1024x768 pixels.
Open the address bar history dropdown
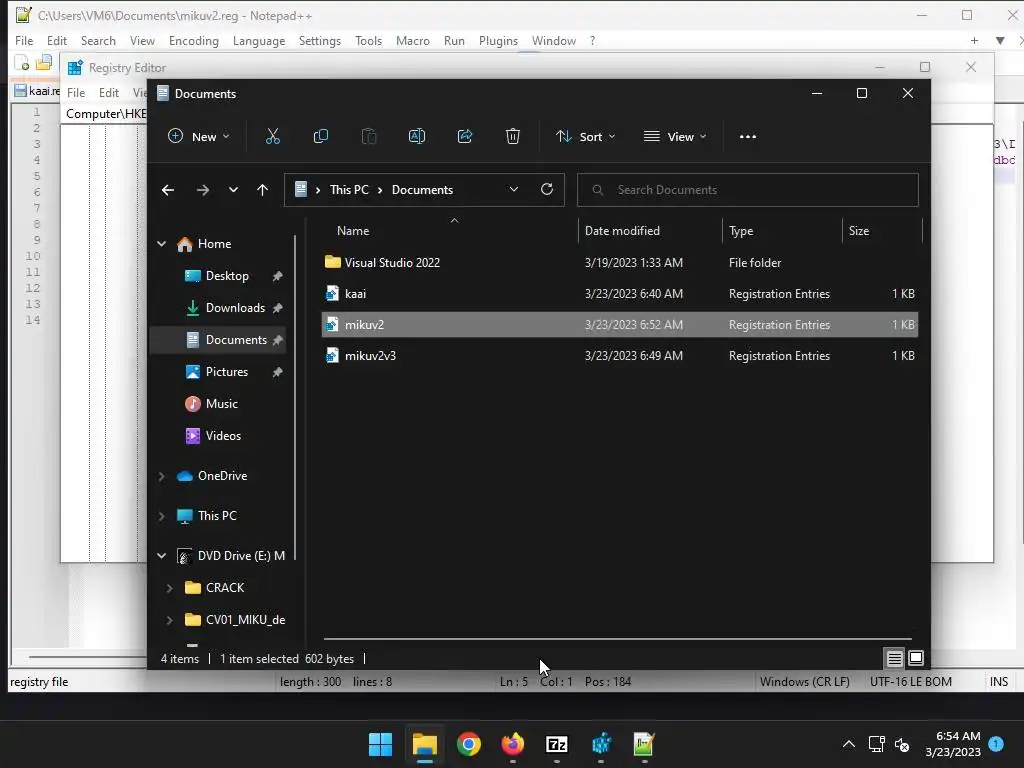[514, 189]
